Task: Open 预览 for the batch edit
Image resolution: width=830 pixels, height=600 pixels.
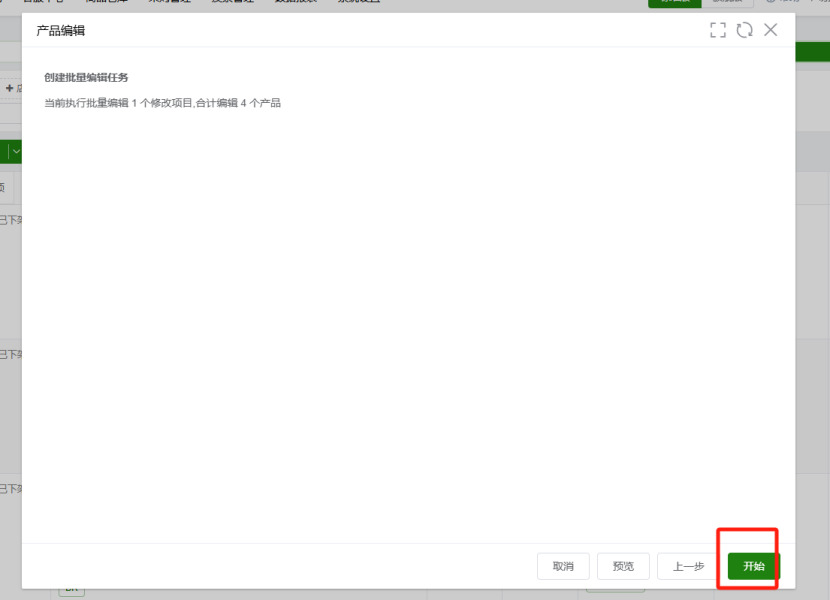Action: 623,566
